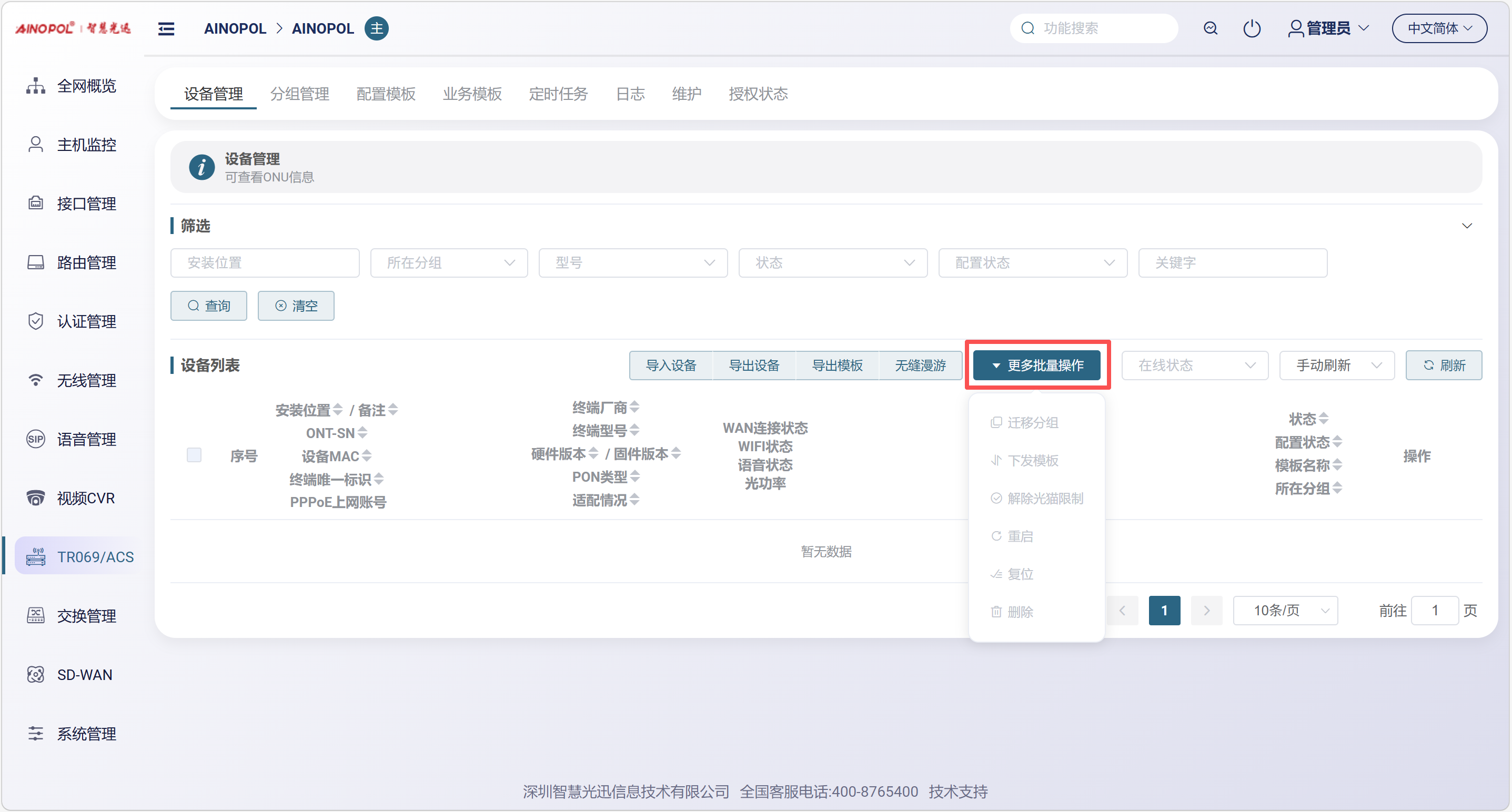
Task: Open the 所在分组 filter dropdown
Action: (449, 263)
